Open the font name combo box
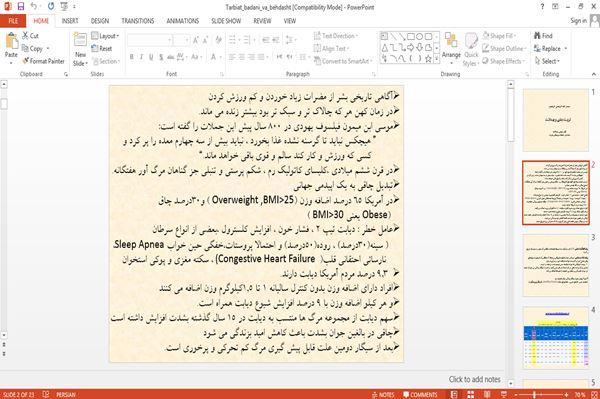This screenshot has height=399, width=600. pyautogui.click(x=149, y=40)
